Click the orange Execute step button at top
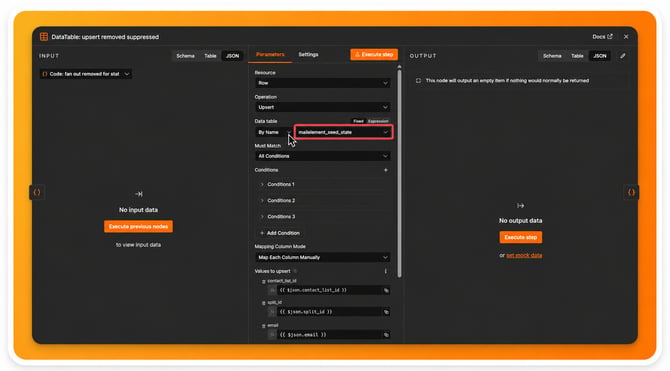The height and width of the screenshot is (371, 670). coord(374,55)
